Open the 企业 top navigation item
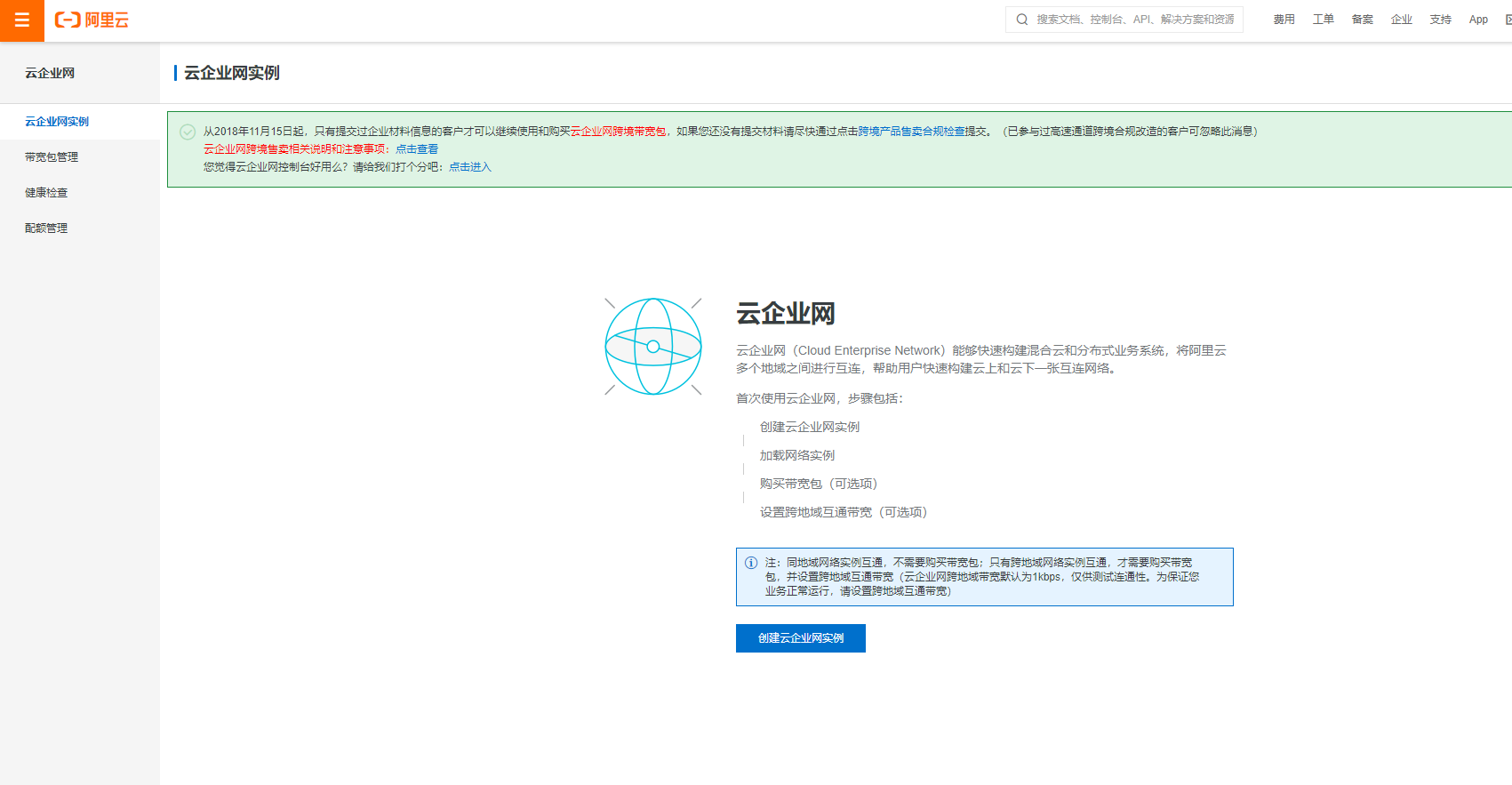 (1401, 20)
